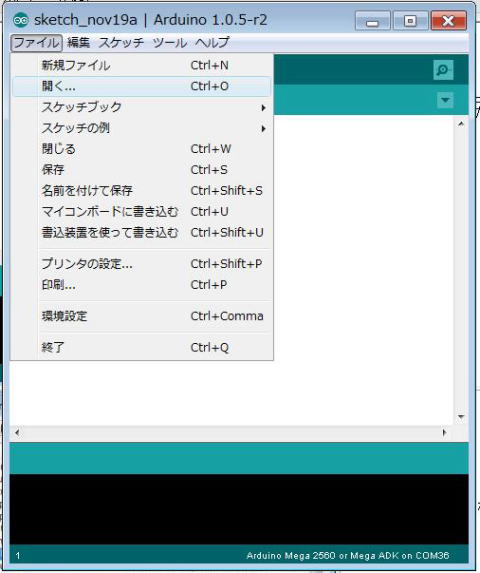Image resolution: width=480 pixels, height=573 pixels.
Task: Click the Arduino logo in title bar
Action: (20, 20)
